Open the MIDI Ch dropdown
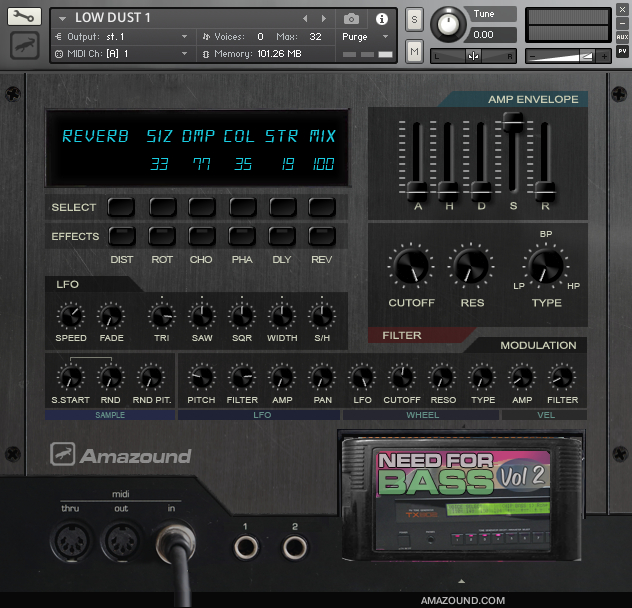 pos(122,54)
